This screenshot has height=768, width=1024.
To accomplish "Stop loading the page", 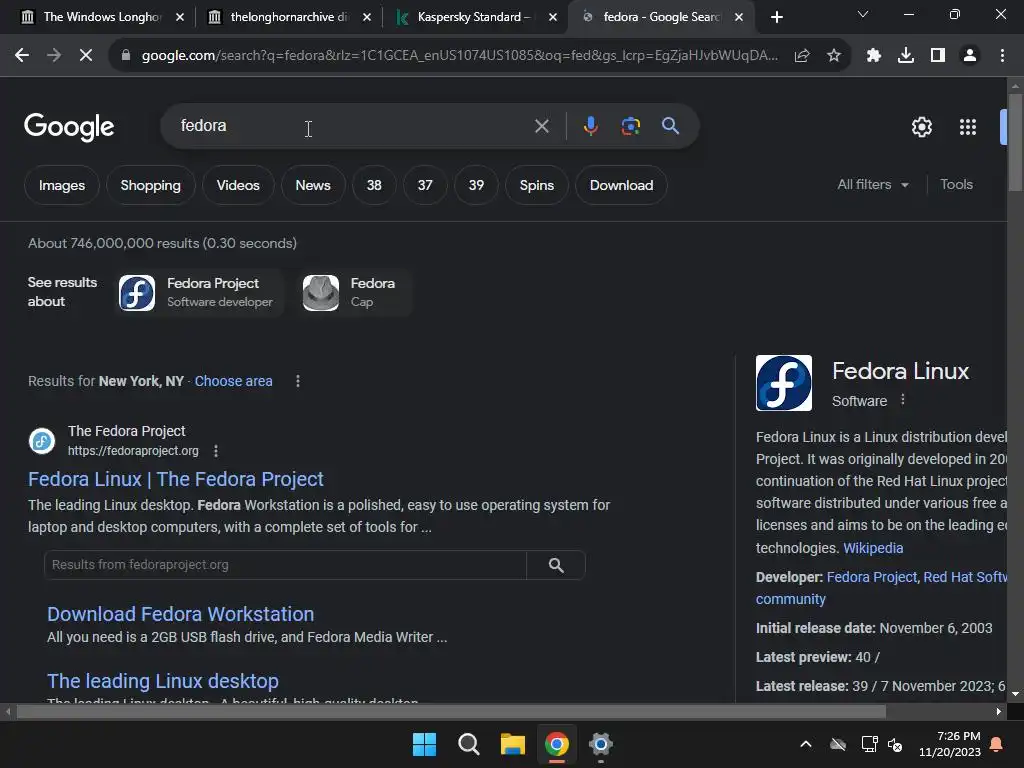I will click(86, 56).
